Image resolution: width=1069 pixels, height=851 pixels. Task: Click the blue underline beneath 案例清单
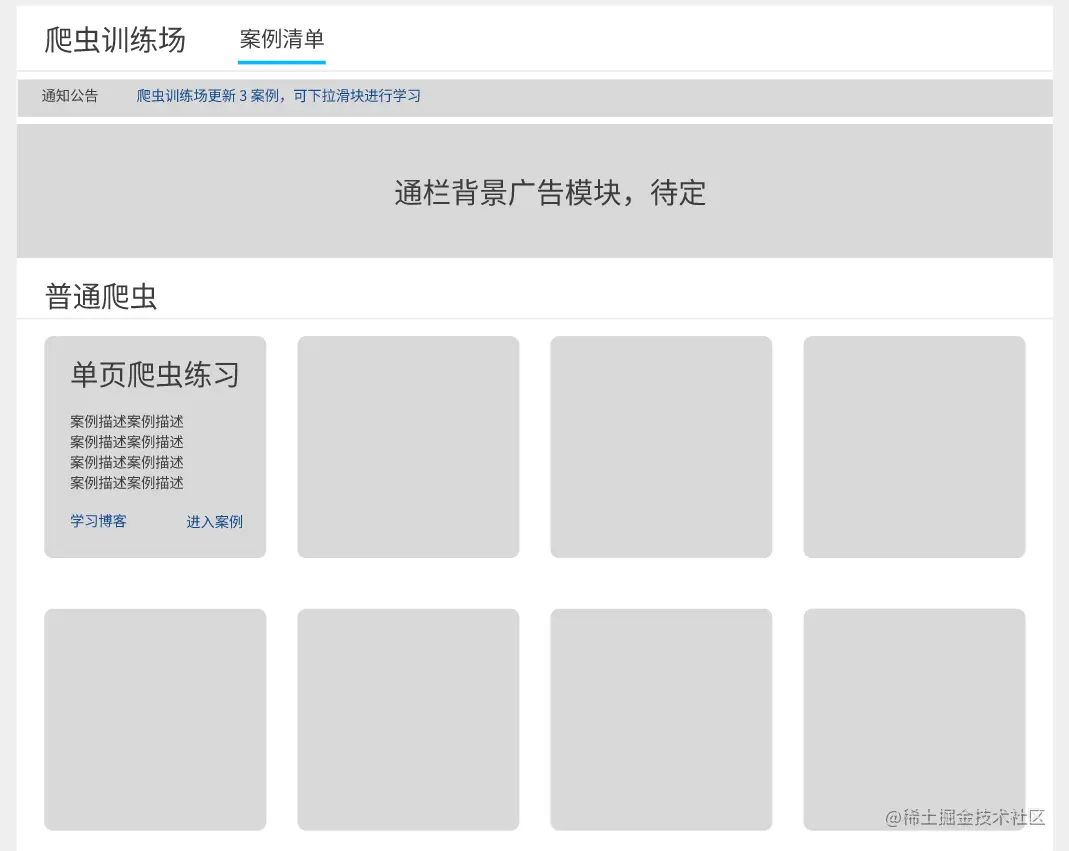point(281,63)
